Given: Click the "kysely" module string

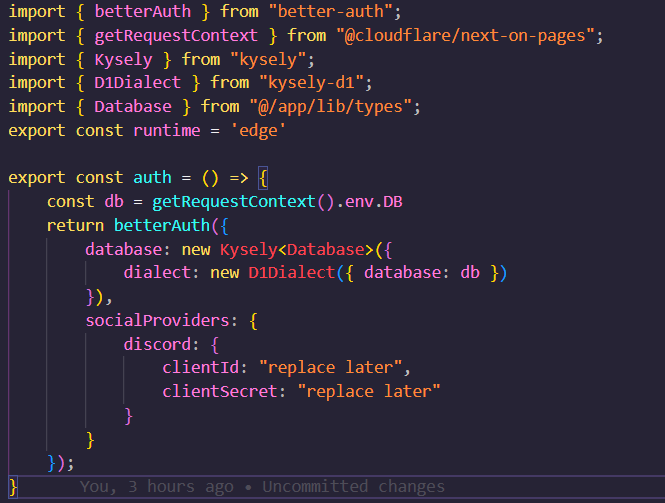Looking at the screenshot, I should click(x=268, y=59).
